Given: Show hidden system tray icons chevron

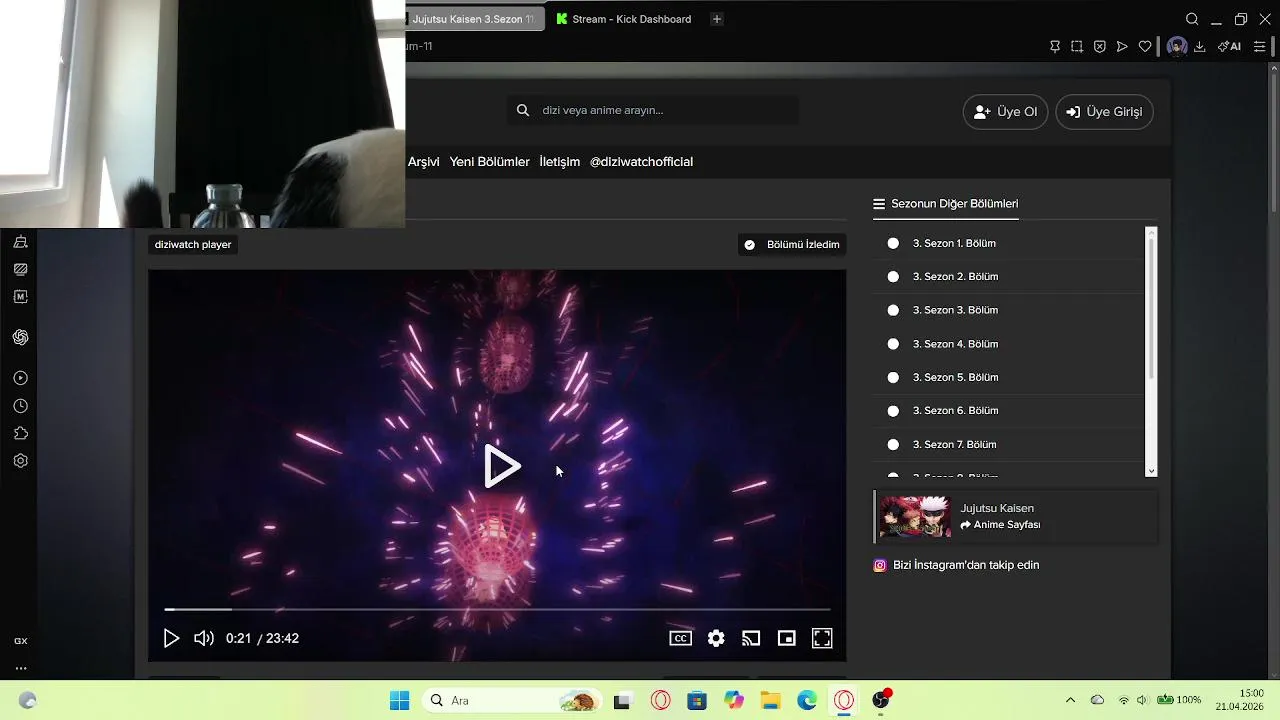Looking at the screenshot, I should click(1070, 700).
